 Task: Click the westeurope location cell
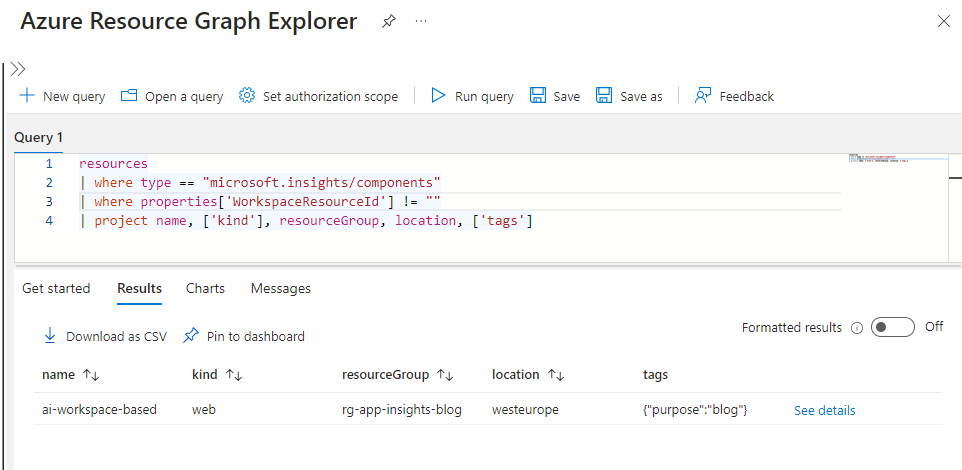click(525, 409)
